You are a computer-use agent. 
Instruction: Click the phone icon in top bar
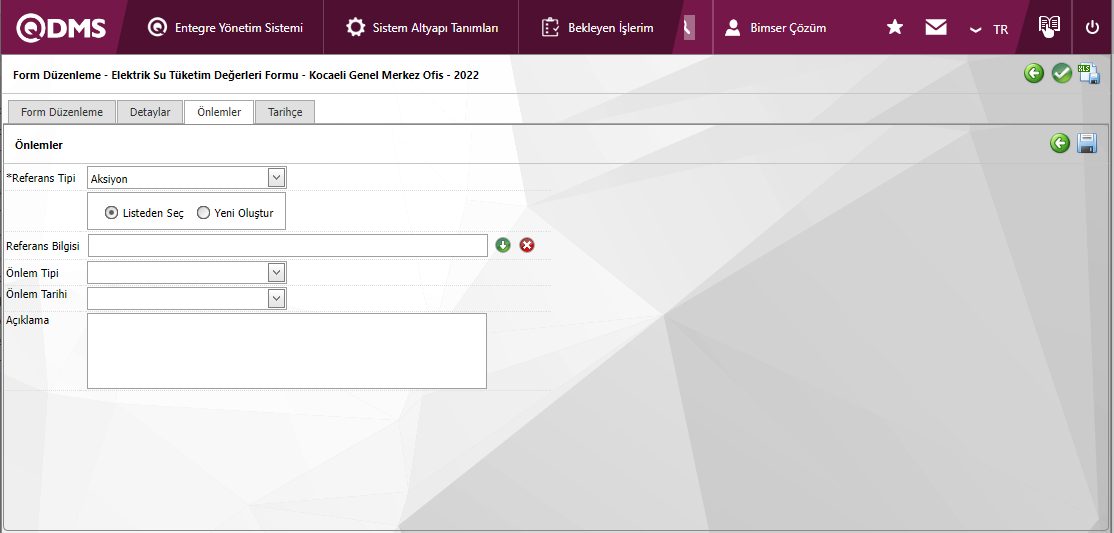coord(688,28)
